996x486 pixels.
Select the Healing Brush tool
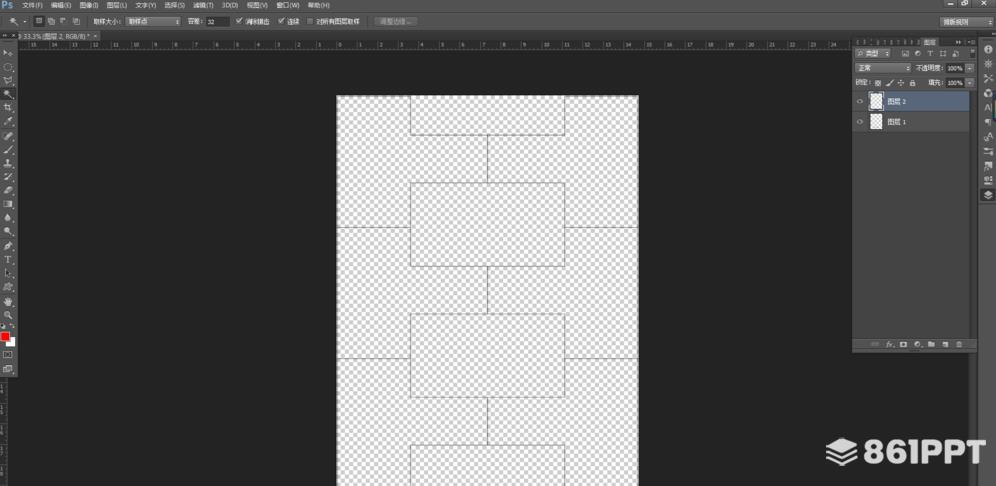tap(8, 136)
